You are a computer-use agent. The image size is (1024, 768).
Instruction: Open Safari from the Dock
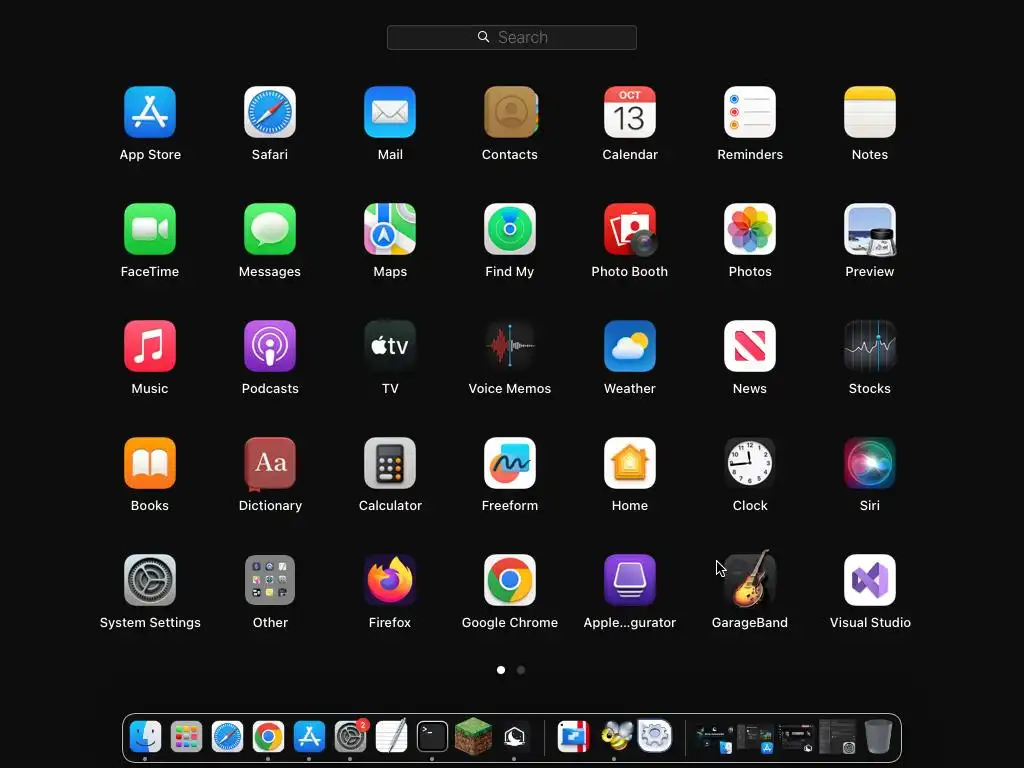coord(227,737)
